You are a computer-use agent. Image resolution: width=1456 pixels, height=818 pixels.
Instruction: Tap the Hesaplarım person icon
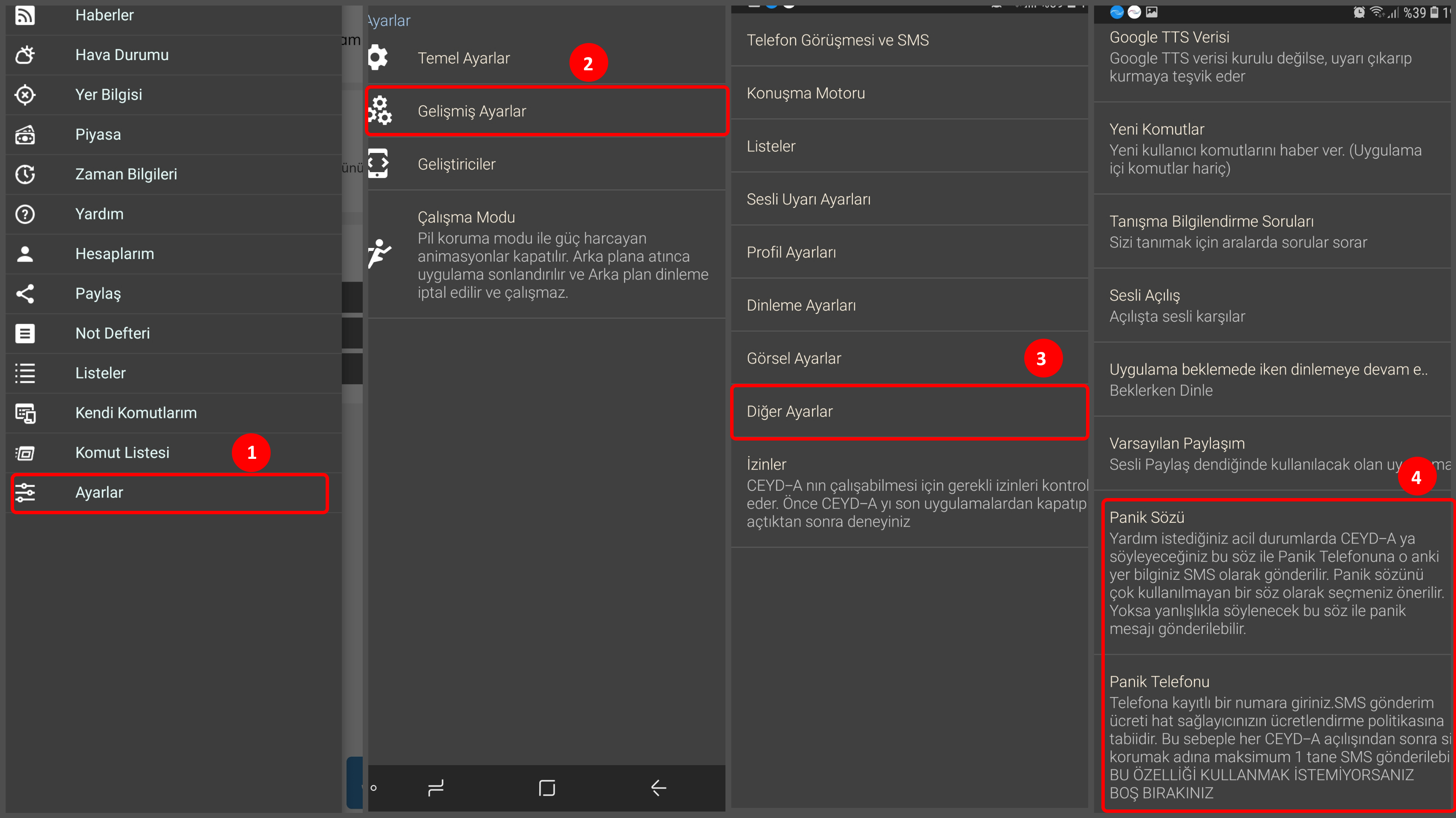point(25,253)
